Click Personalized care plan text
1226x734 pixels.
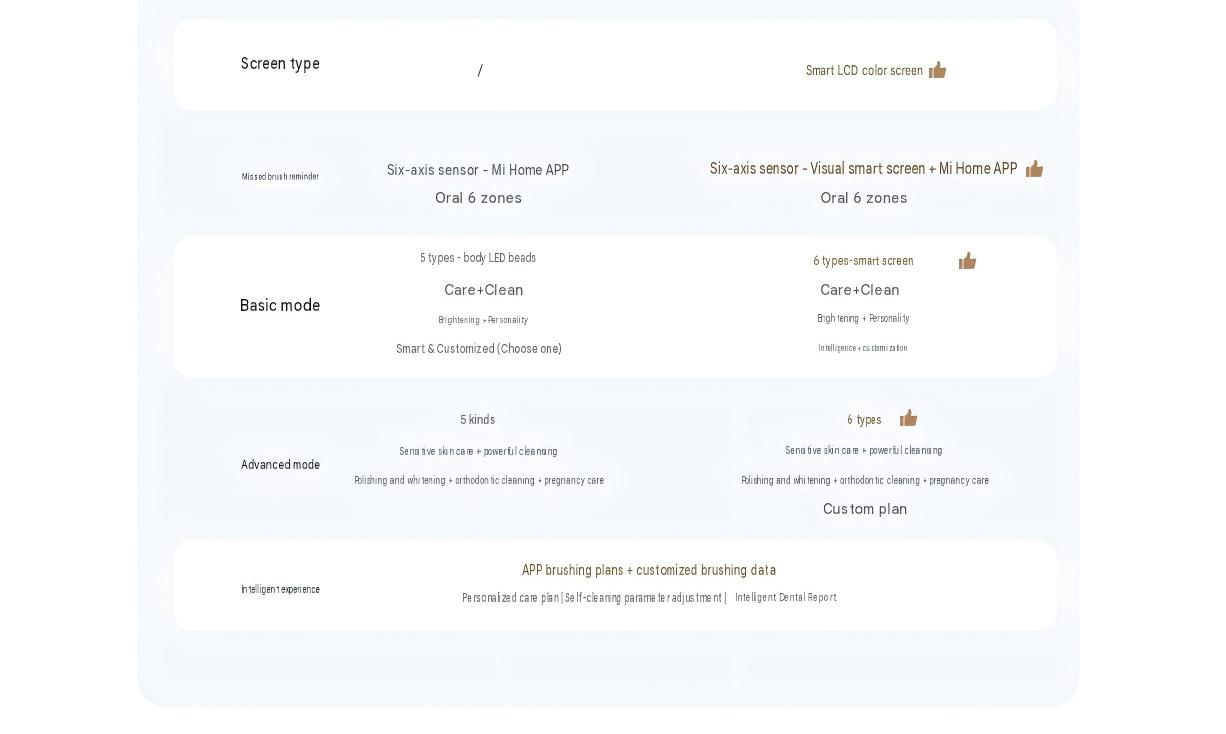pos(510,598)
